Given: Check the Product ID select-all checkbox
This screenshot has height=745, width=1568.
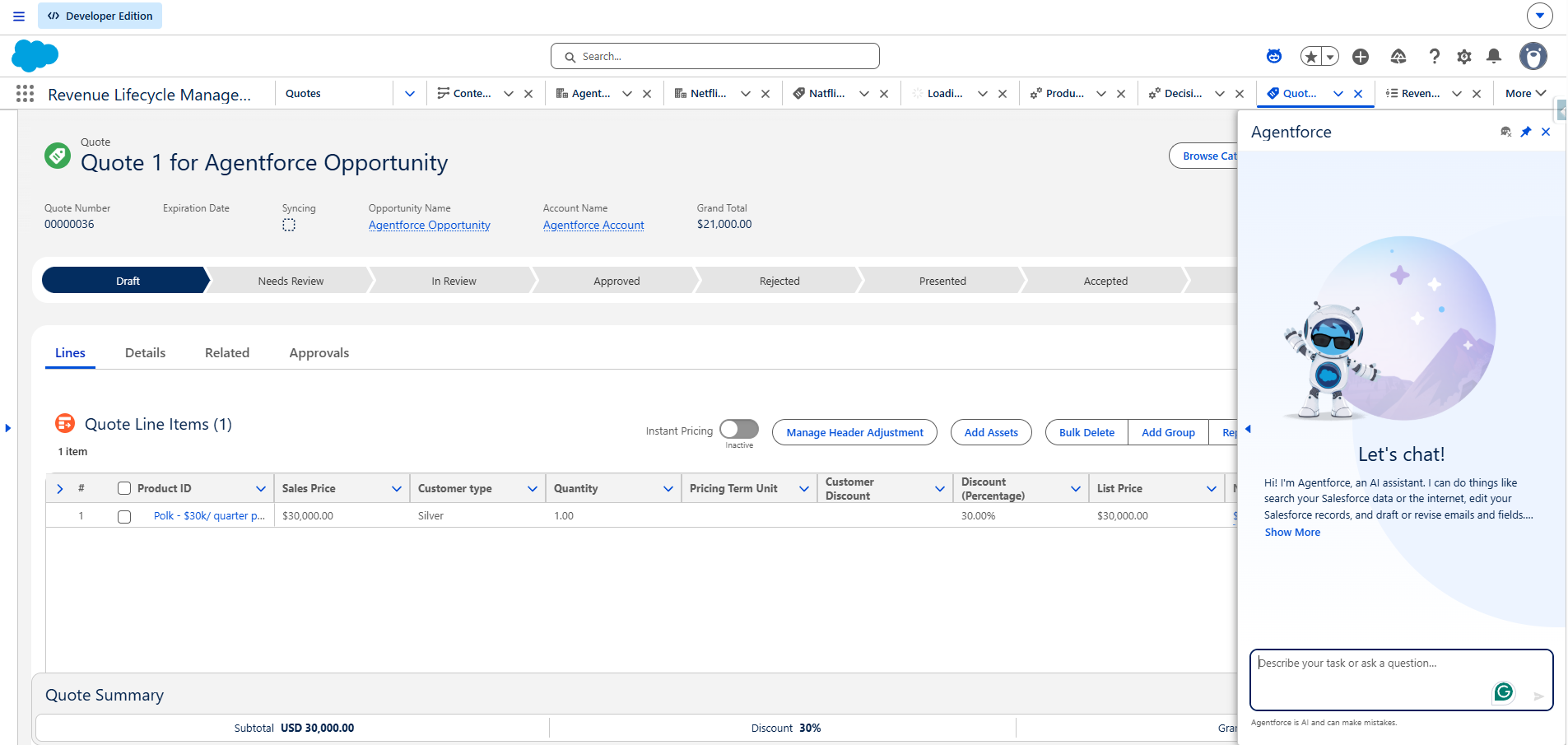Looking at the screenshot, I should [x=124, y=488].
